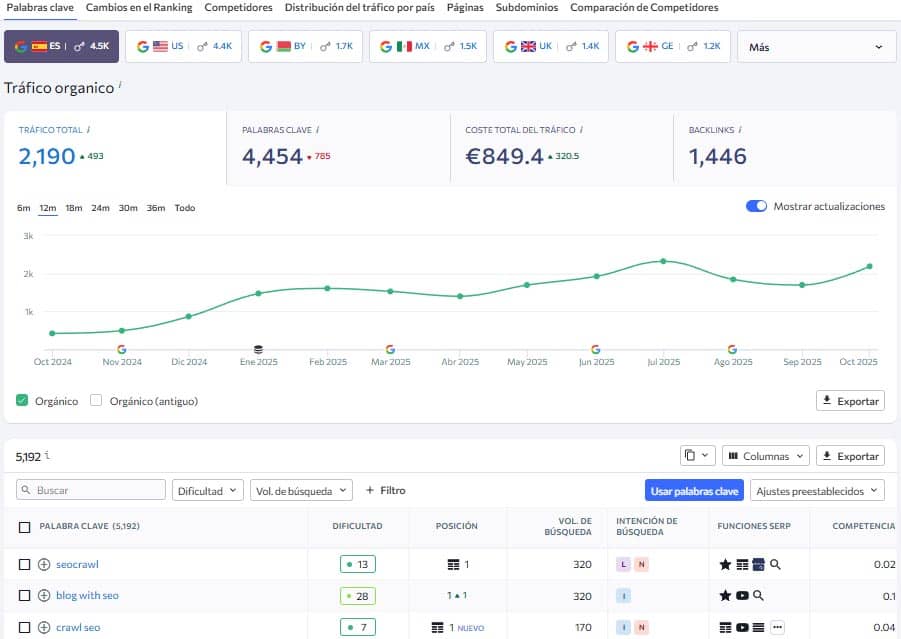Click the add icon beside crawl seo
This screenshot has width=901, height=639.
coord(44,627)
